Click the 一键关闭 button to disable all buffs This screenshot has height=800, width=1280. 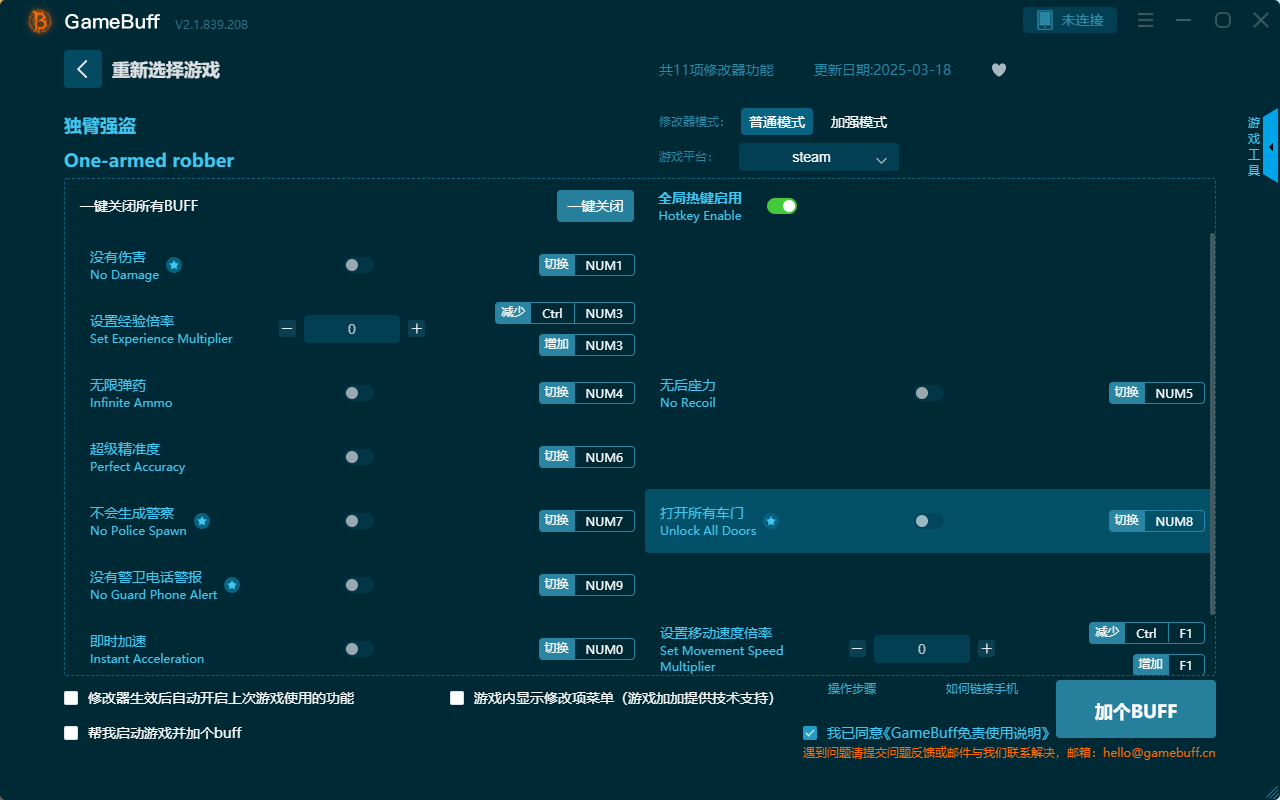click(x=595, y=205)
